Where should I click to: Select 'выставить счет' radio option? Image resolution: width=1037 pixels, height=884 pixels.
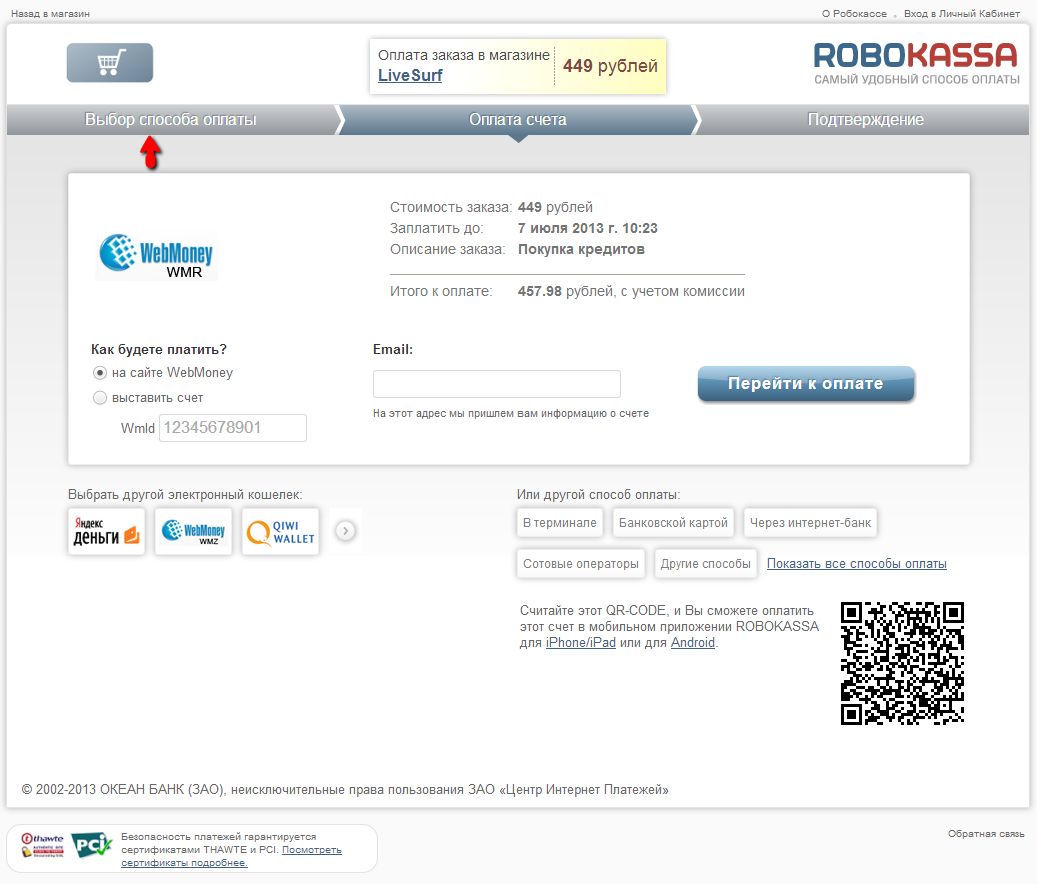[x=100, y=398]
